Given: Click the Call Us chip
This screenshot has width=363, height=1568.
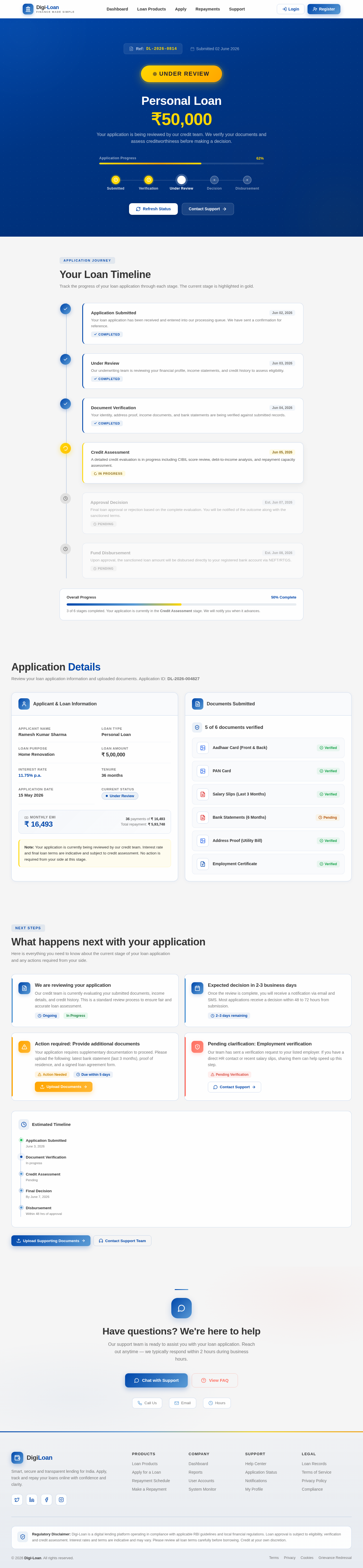Looking at the screenshot, I should [x=147, y=1403].
